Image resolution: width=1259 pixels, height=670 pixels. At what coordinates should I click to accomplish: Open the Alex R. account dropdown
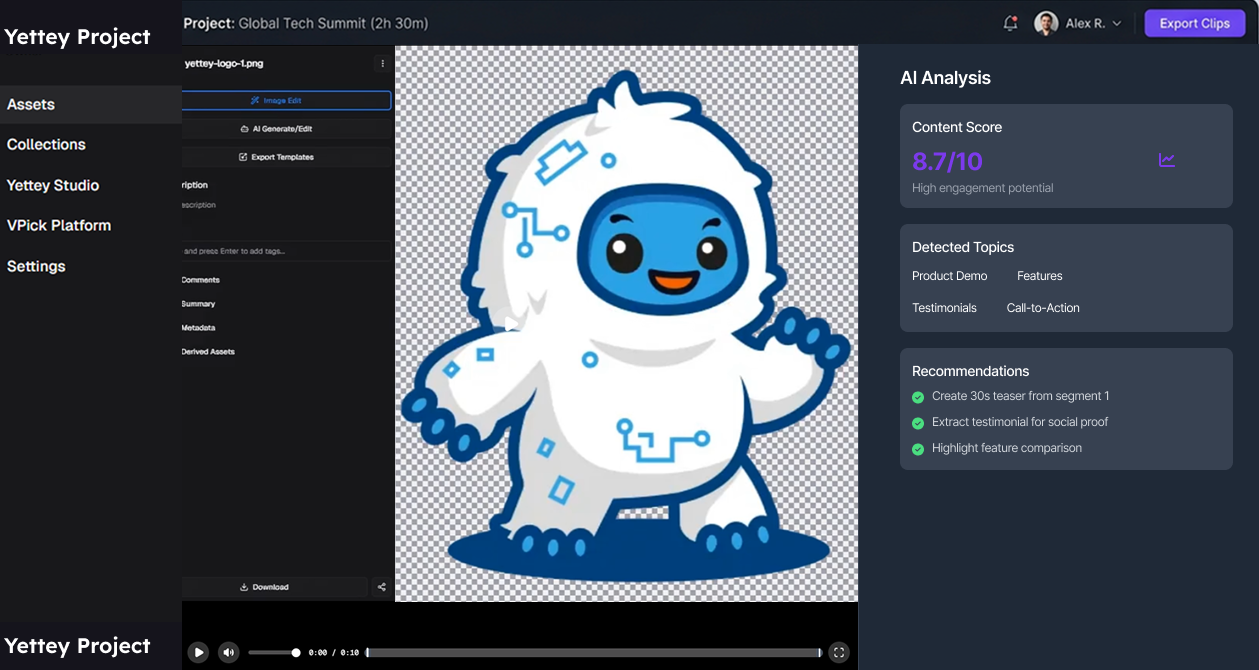pos(1080,22)
